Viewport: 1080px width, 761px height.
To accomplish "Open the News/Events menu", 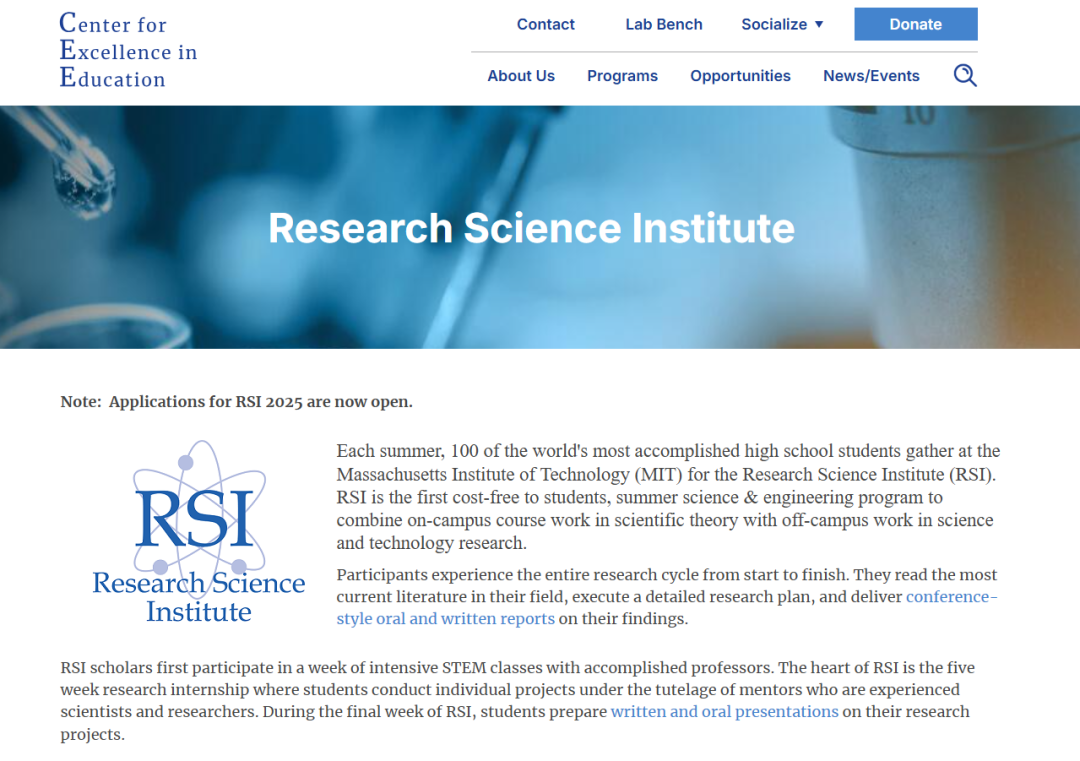I will click(871, 76).
